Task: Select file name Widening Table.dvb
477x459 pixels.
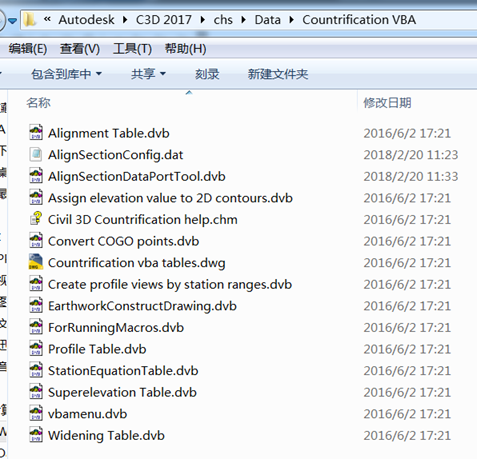Action: click(106, 435)
